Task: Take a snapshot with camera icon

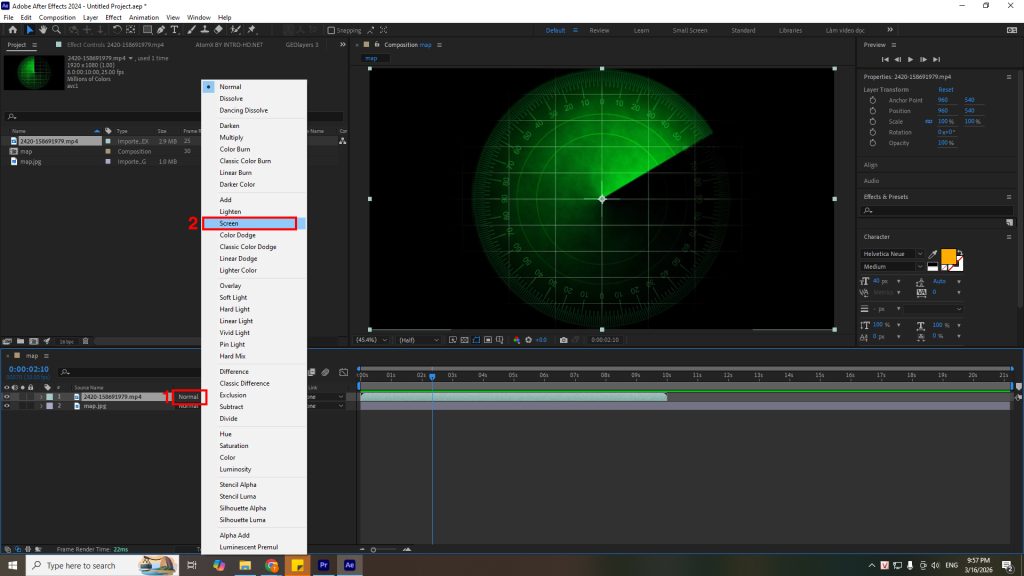Action: coord(564,340)
